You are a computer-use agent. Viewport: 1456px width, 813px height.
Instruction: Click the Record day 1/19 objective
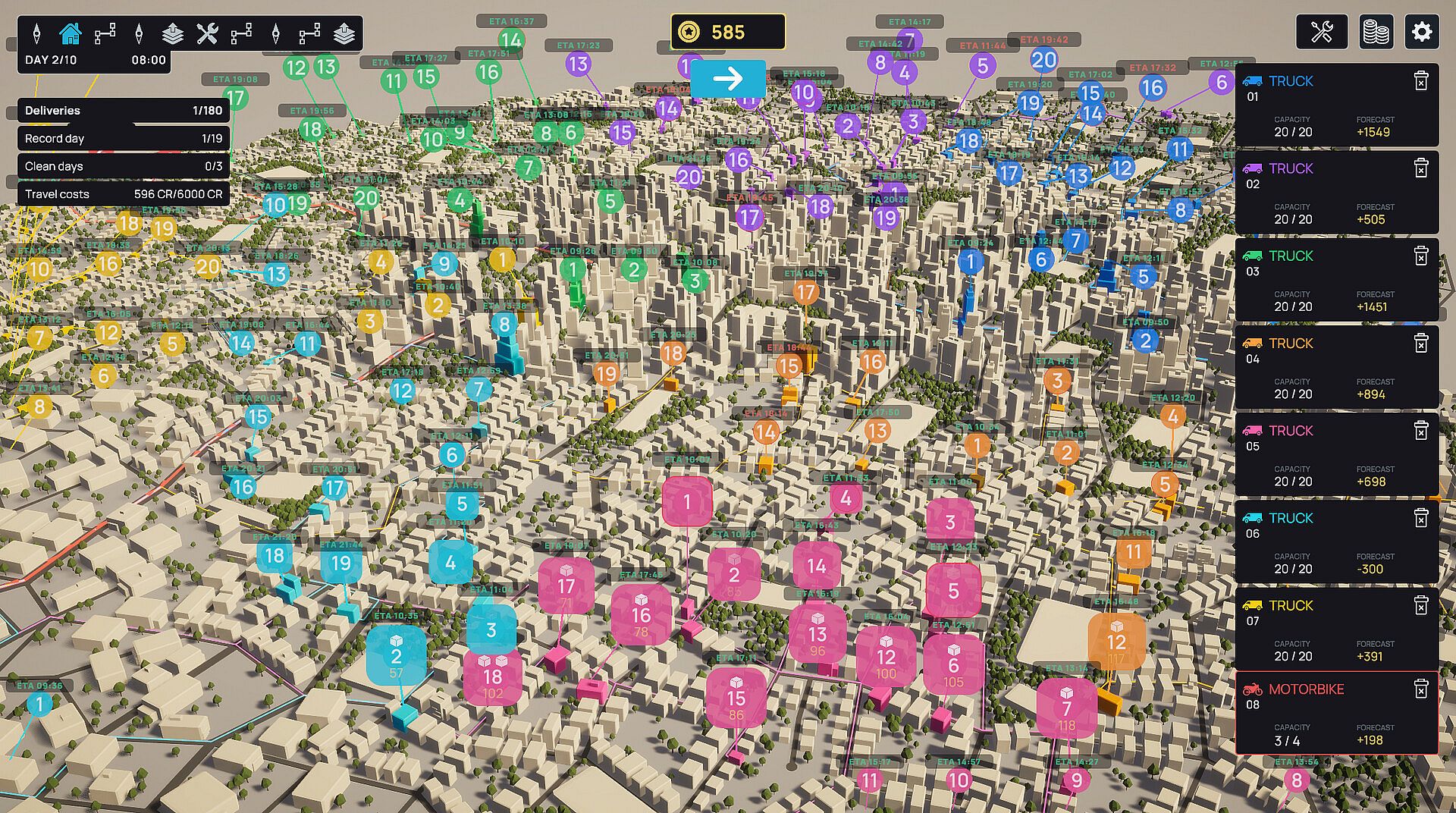(x=124, y=139)
